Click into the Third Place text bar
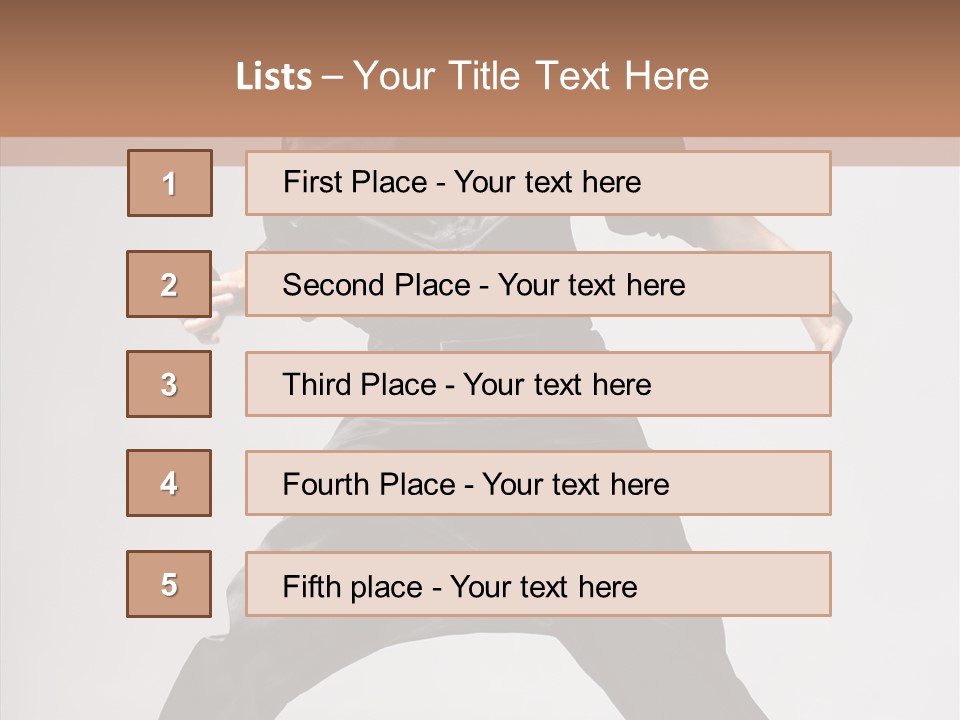This screenshot has width=960, height=720. coord(538,384)
